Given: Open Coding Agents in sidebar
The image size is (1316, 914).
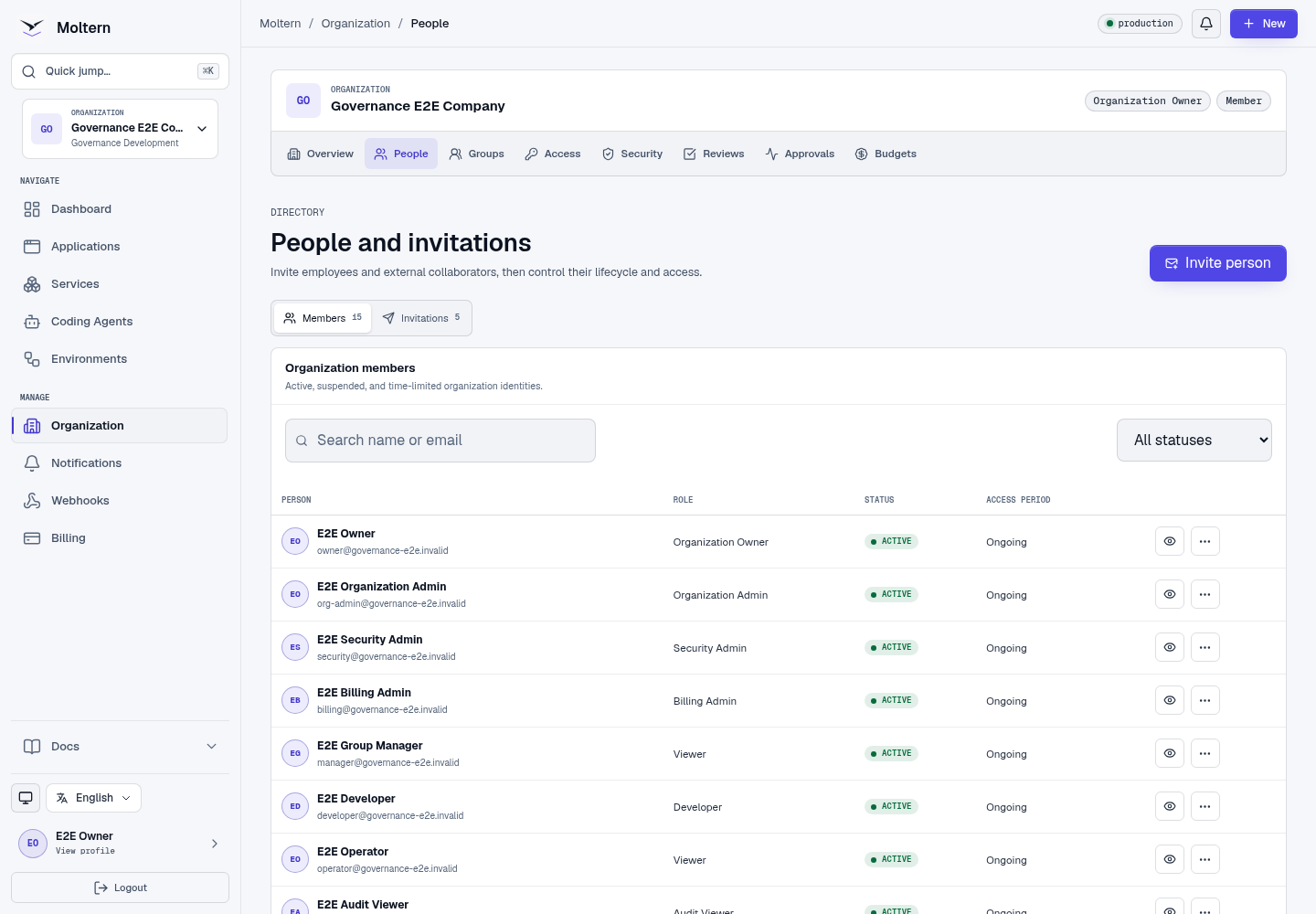Looking at the screenshot, I should (x=120, y=322).
